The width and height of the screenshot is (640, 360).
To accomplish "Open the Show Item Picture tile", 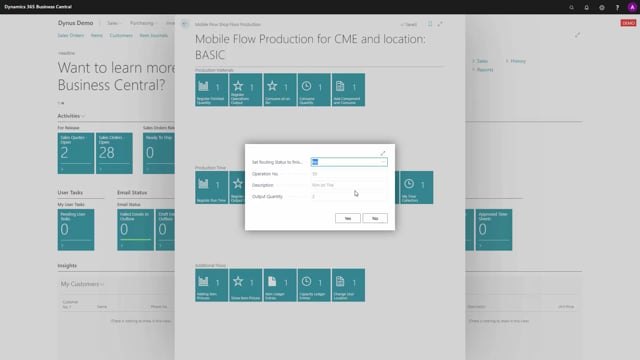I will 245,285.
